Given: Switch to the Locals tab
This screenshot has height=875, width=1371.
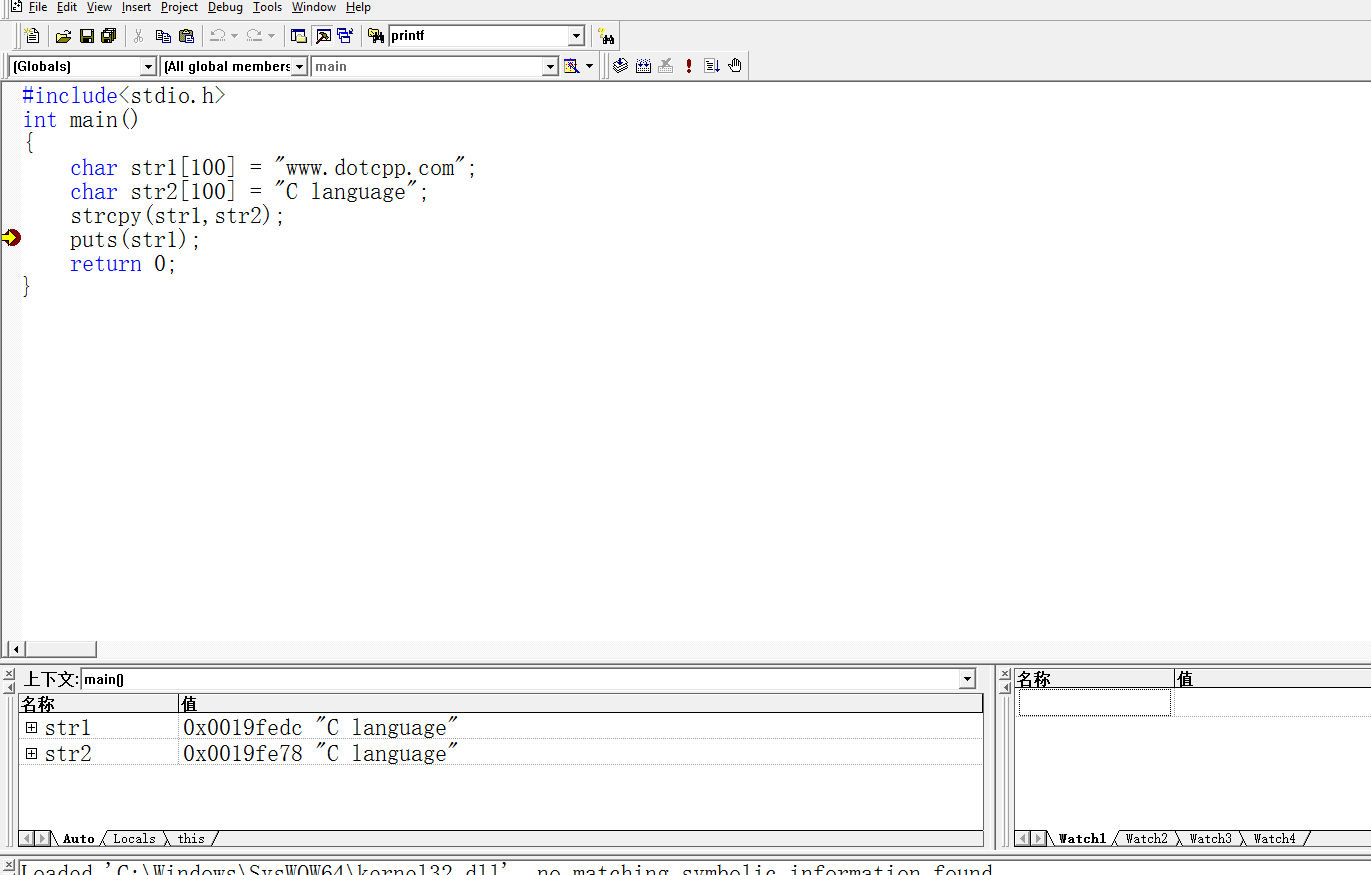Looking at the screenshot, I should coord(134,839).
